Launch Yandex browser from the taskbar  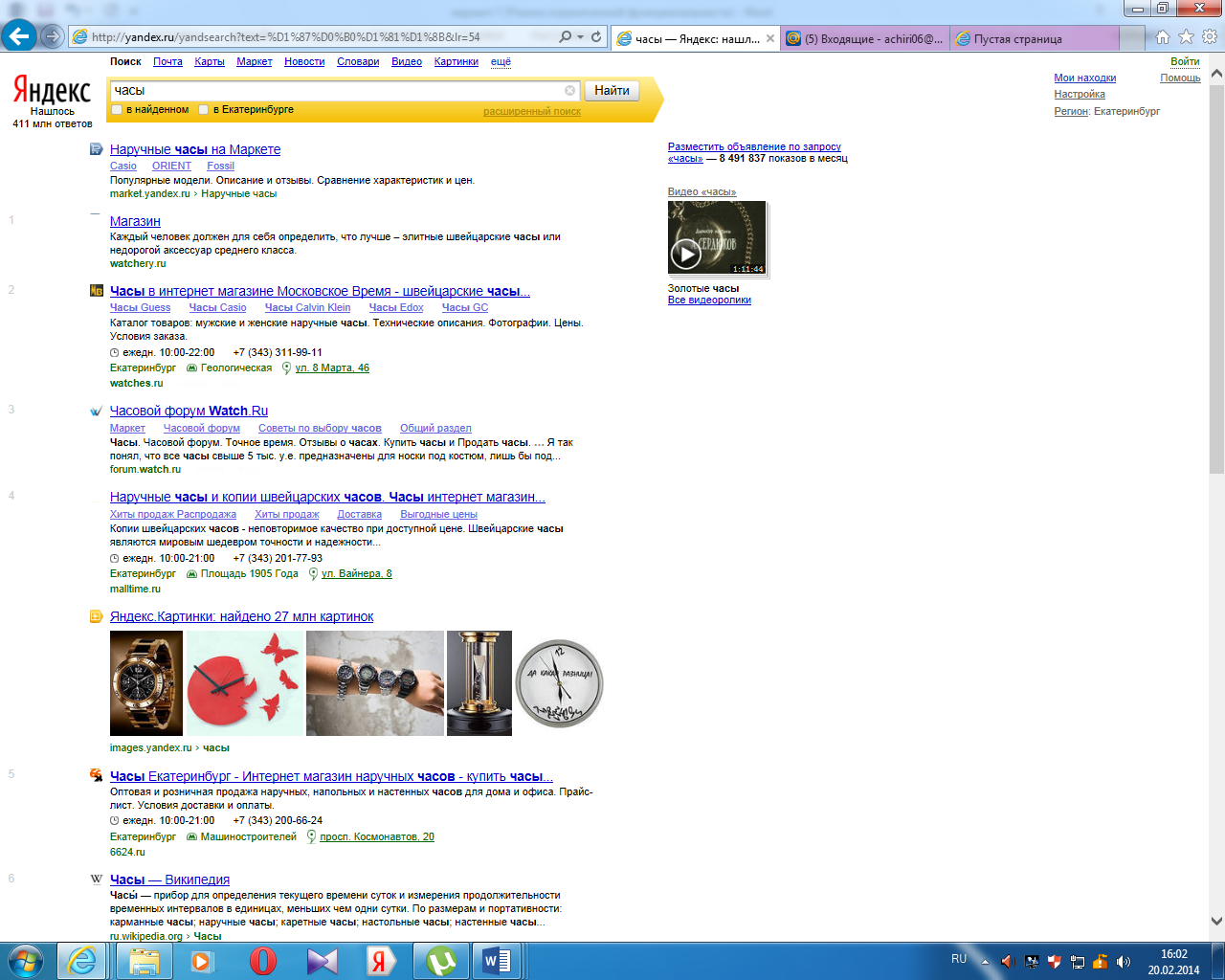380,960
